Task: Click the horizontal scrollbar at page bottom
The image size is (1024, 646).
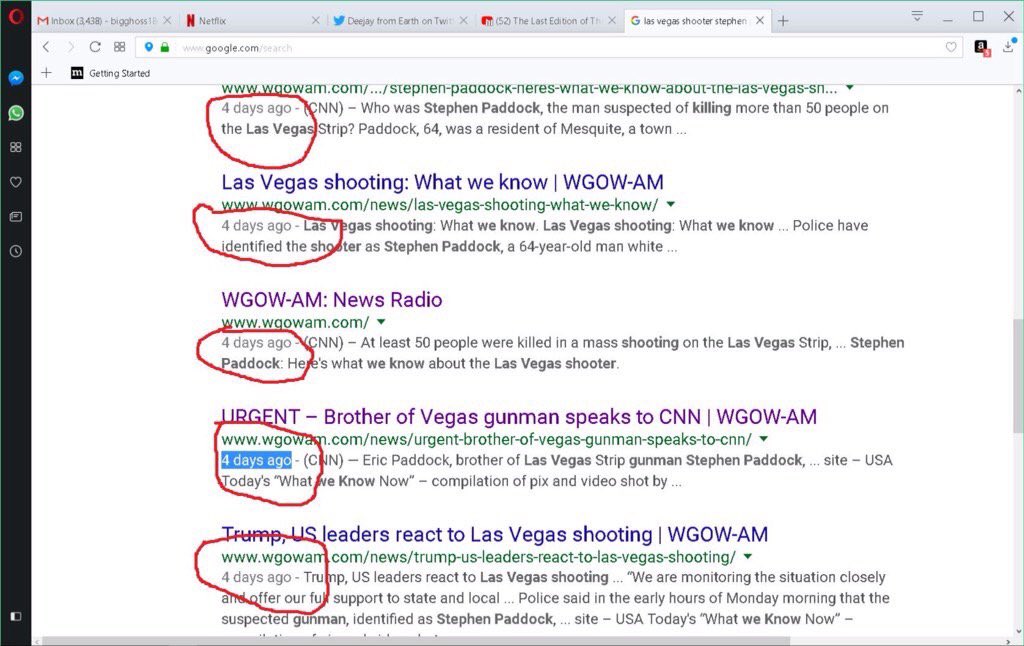Action: [417, 641]
